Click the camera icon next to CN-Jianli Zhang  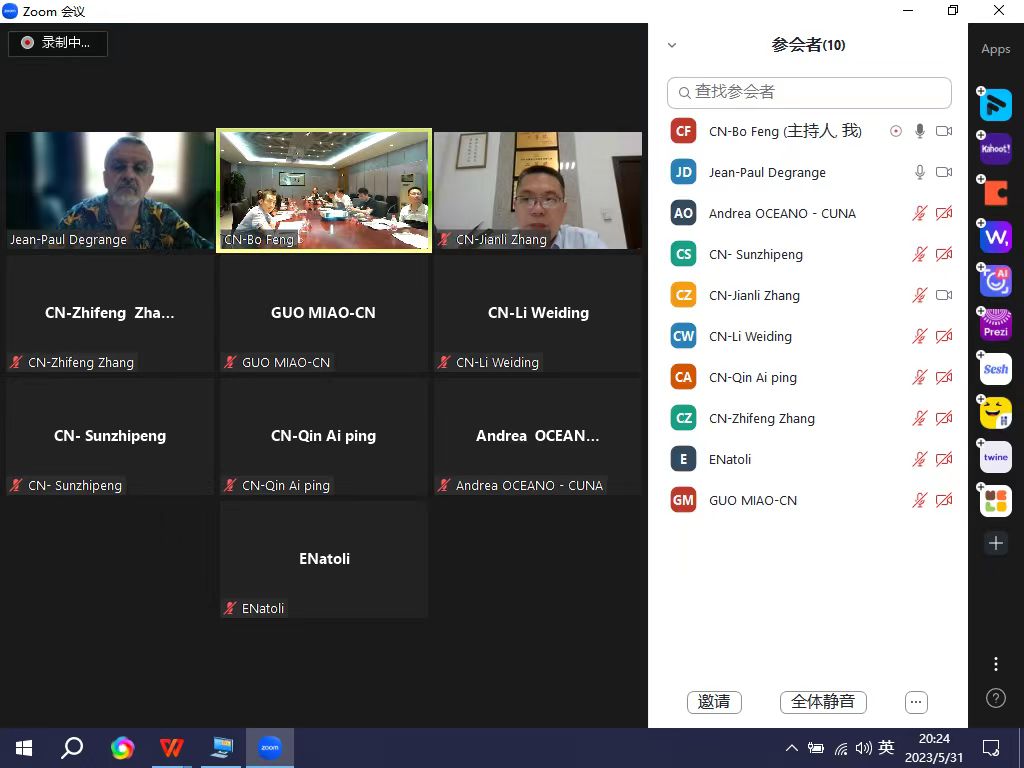coord(943,295)
